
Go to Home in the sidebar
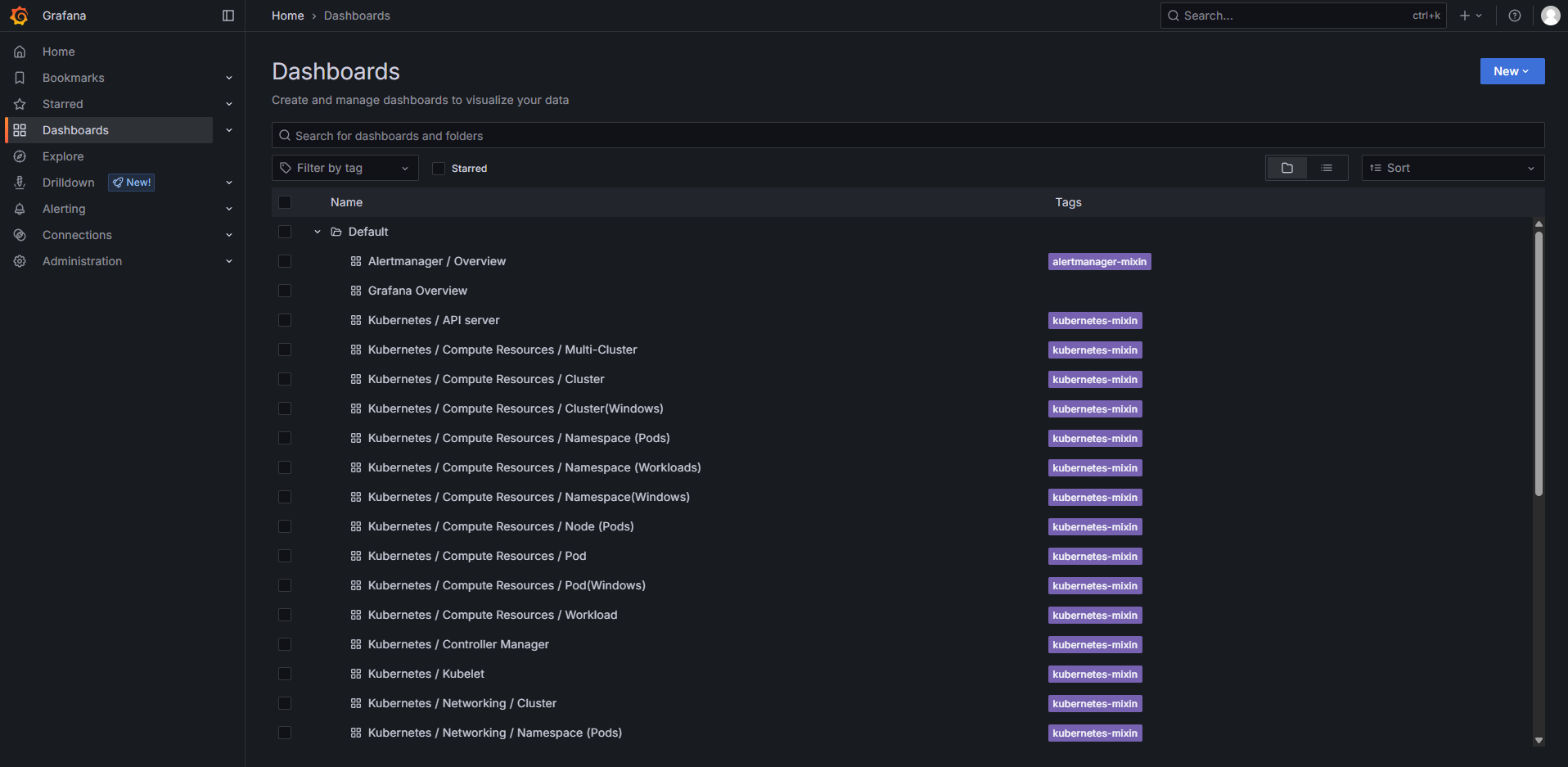click(59, 52)
